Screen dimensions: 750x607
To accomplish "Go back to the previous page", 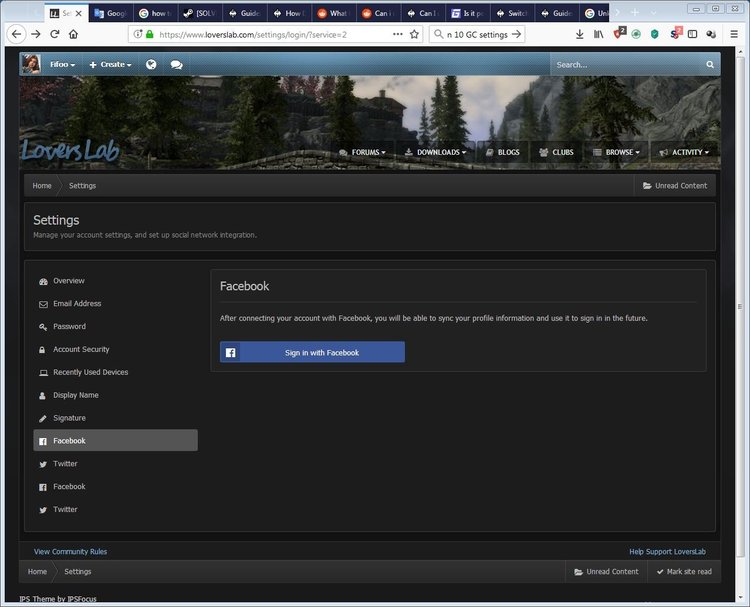I will (x=16, y=34).
